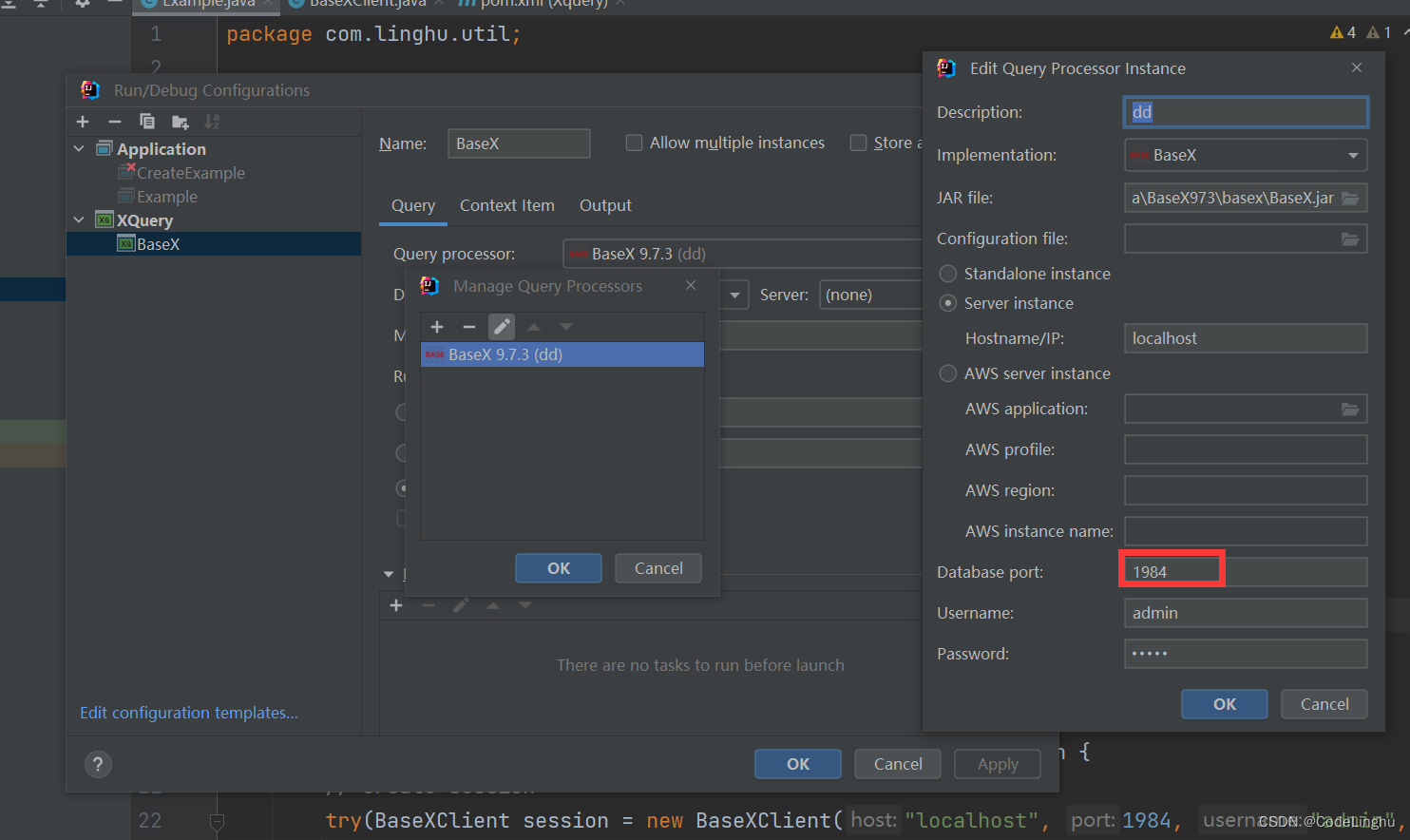Edit selected query processor pencil icon
This screenshot has height=840, width=1410.
(502, 327)
